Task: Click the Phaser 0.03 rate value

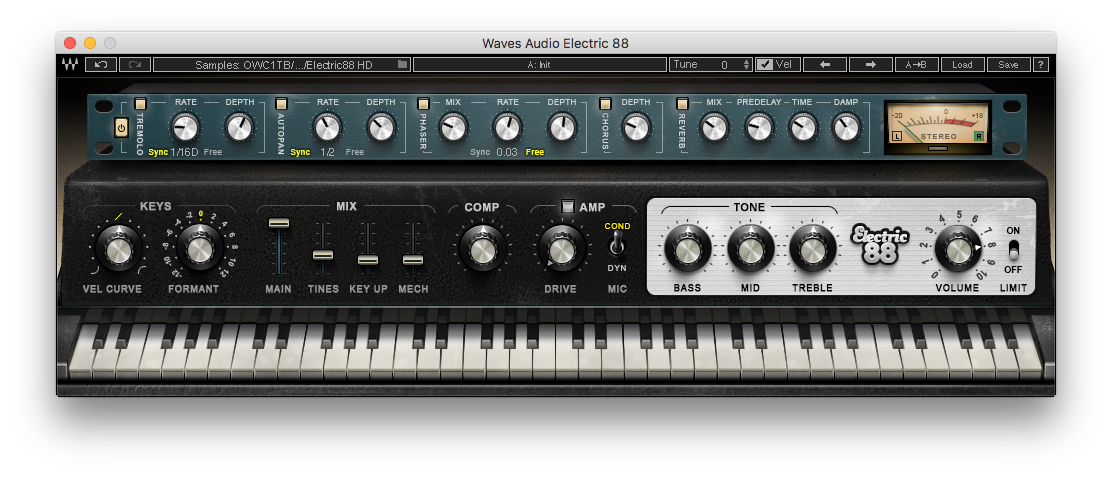Action: (x=507, y=152)
